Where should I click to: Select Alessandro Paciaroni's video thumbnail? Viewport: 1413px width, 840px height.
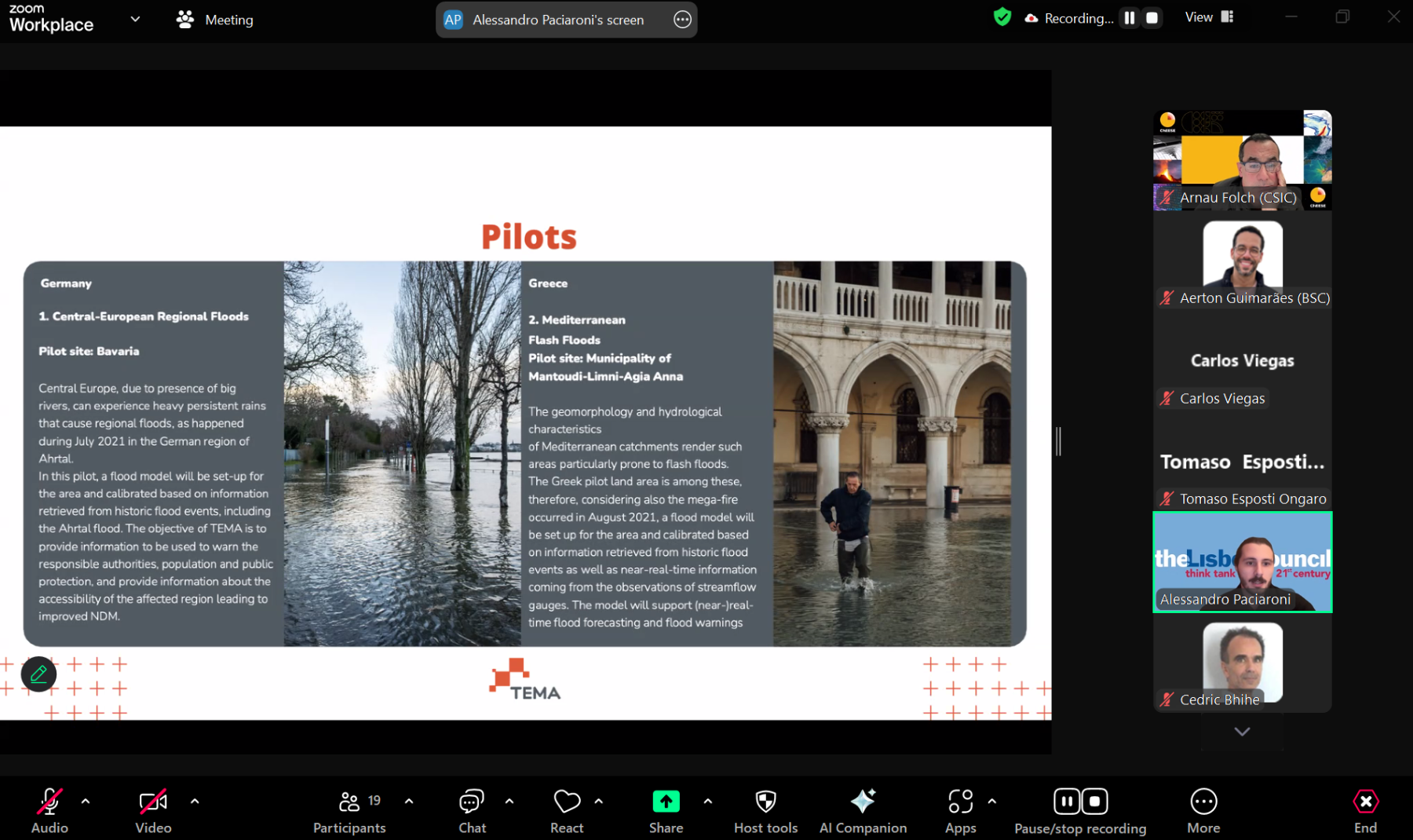(x=1242, y=561)
